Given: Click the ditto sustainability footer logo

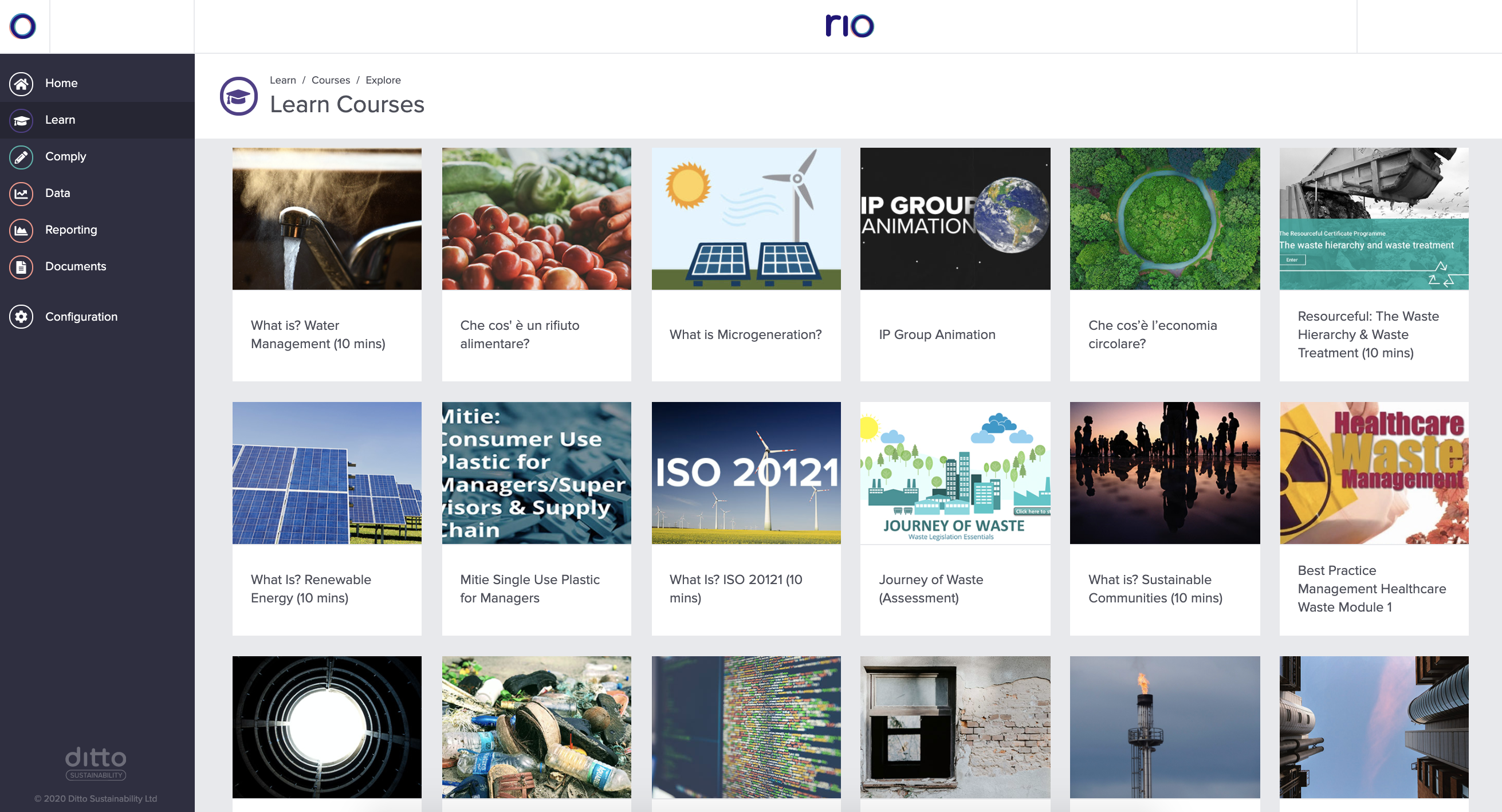Looking at the screenshot, I should click(96, 763).
